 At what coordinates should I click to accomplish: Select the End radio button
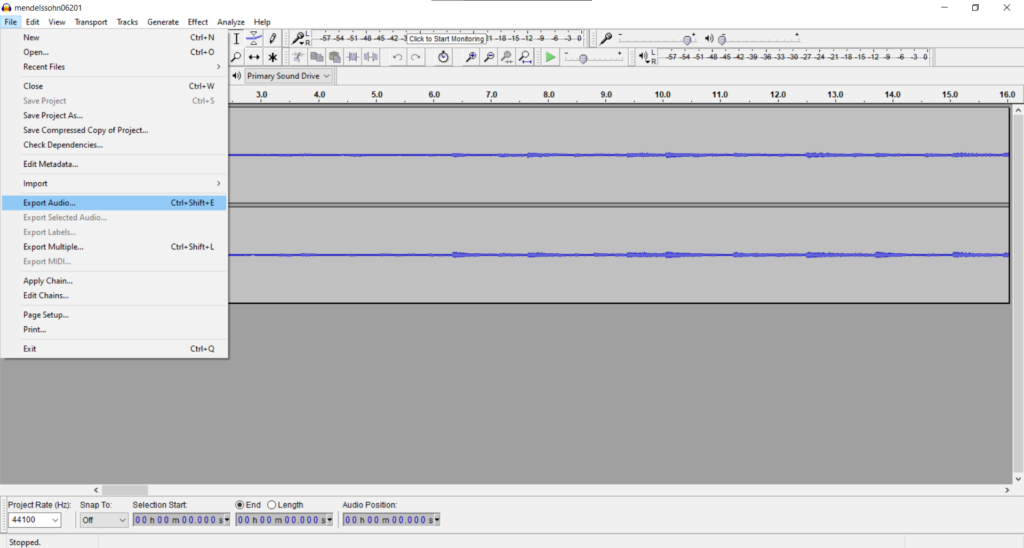click(x=240, y=505)
